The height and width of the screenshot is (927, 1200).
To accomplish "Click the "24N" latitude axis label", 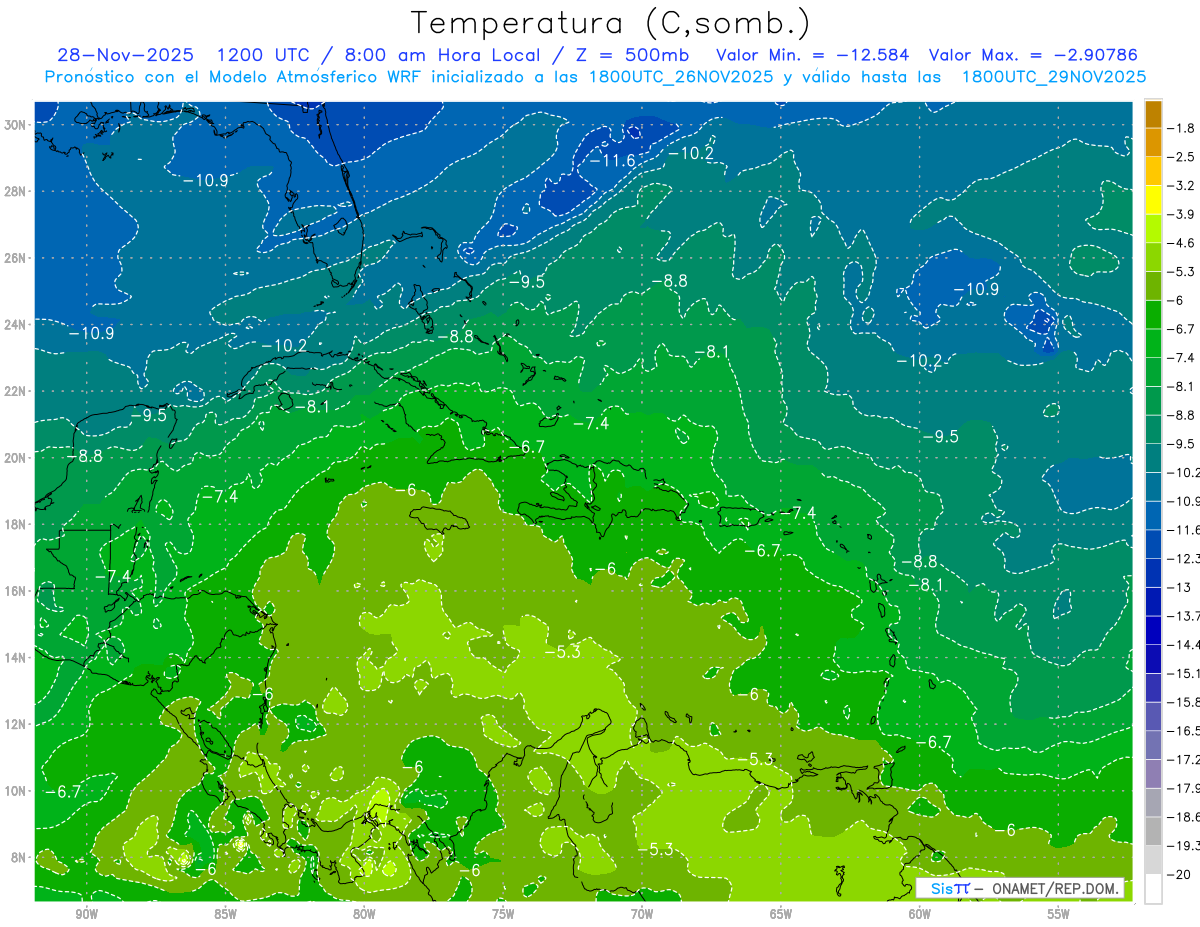I will [x=17, y=324].
